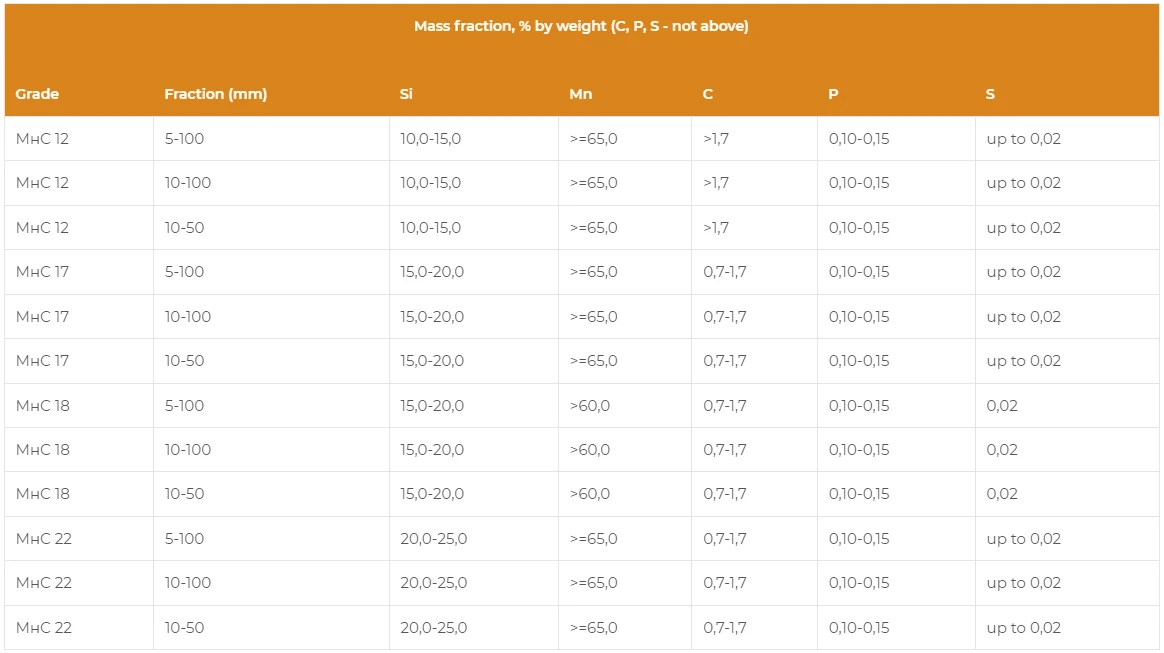Click the C column header
Viewport: 1164px width, 653px height.
pyautogui.click(x=707, y=94)
